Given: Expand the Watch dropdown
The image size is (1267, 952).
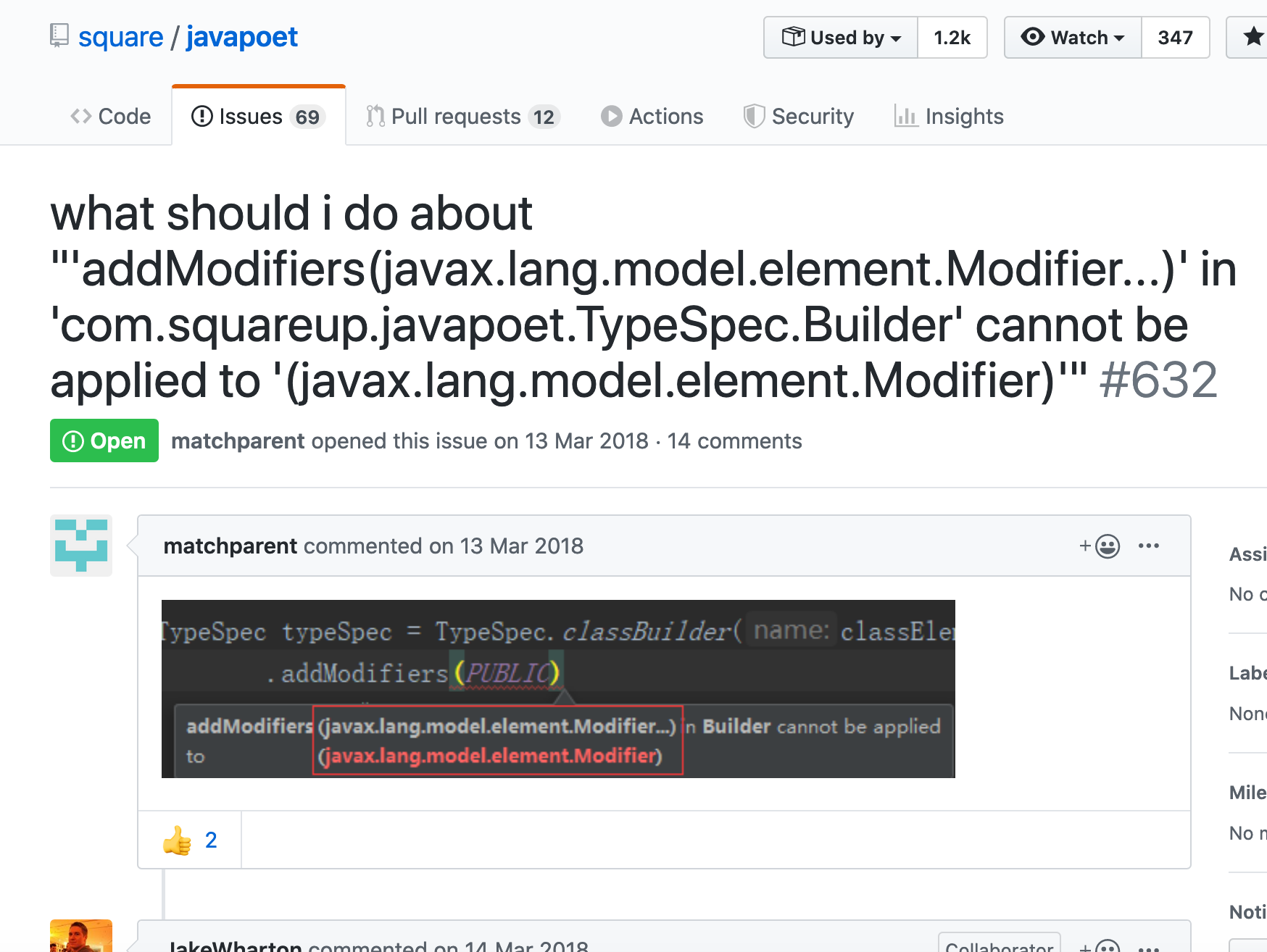Looking at the screenshot, I should click(x=1073, y=38).
